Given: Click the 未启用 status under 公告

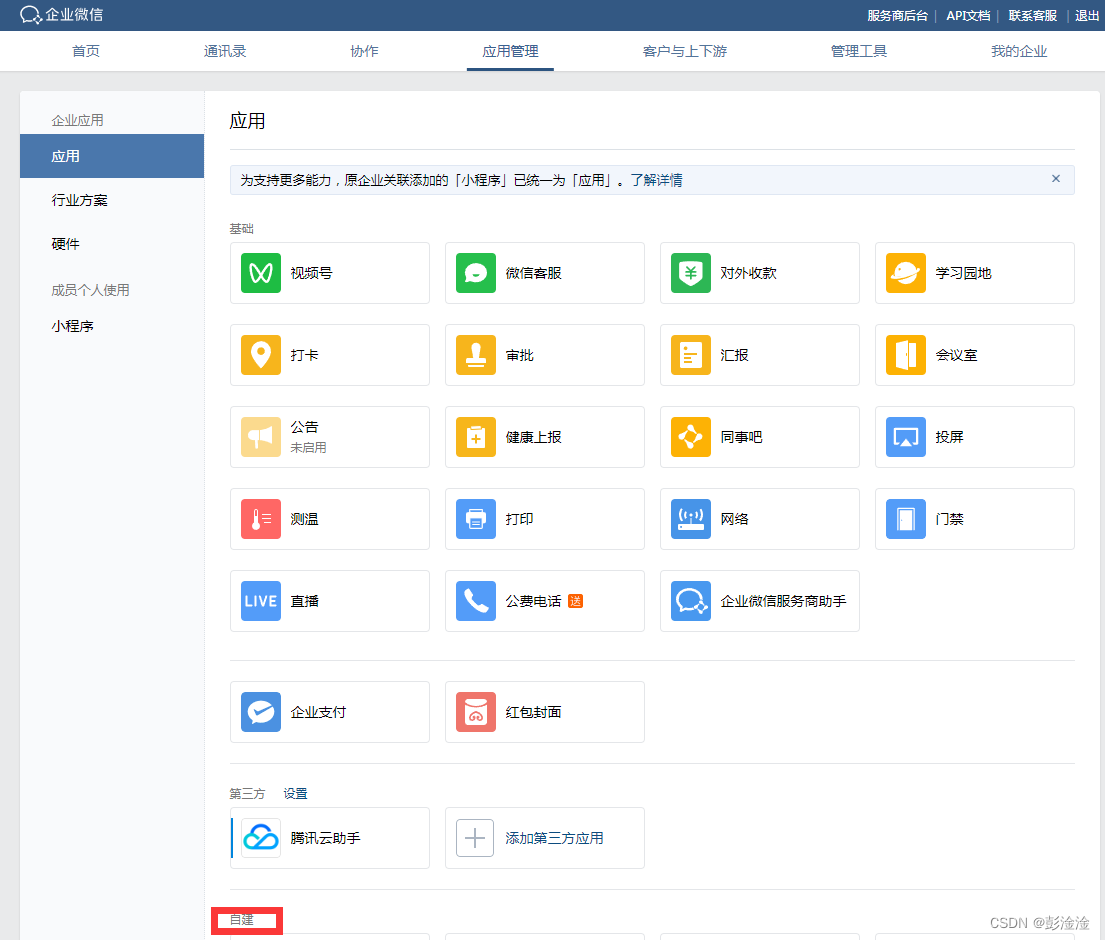Looking at the screenshot, I should (x=309, y=447).
